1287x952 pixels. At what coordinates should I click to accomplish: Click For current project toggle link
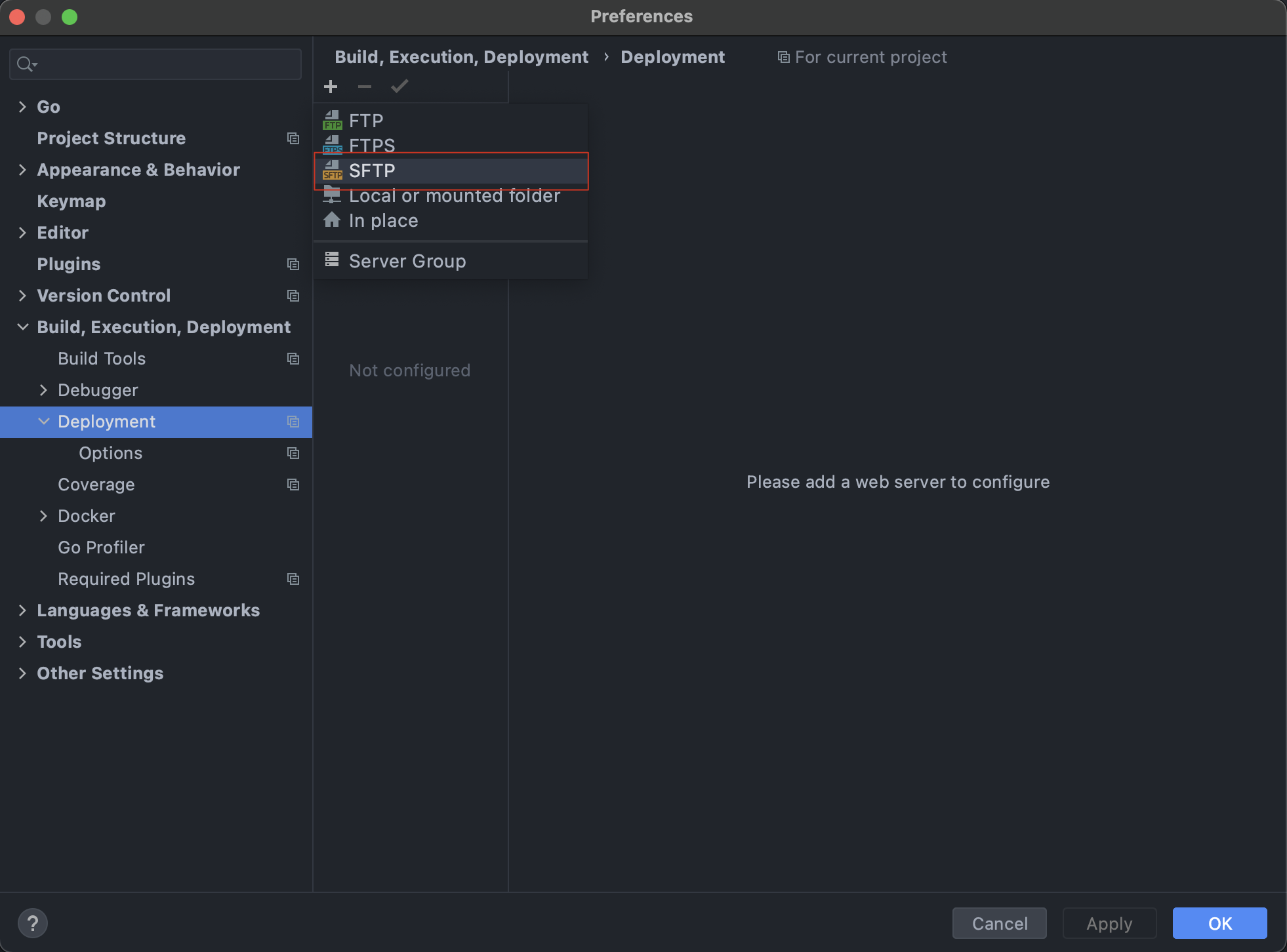tap(862, 57)
